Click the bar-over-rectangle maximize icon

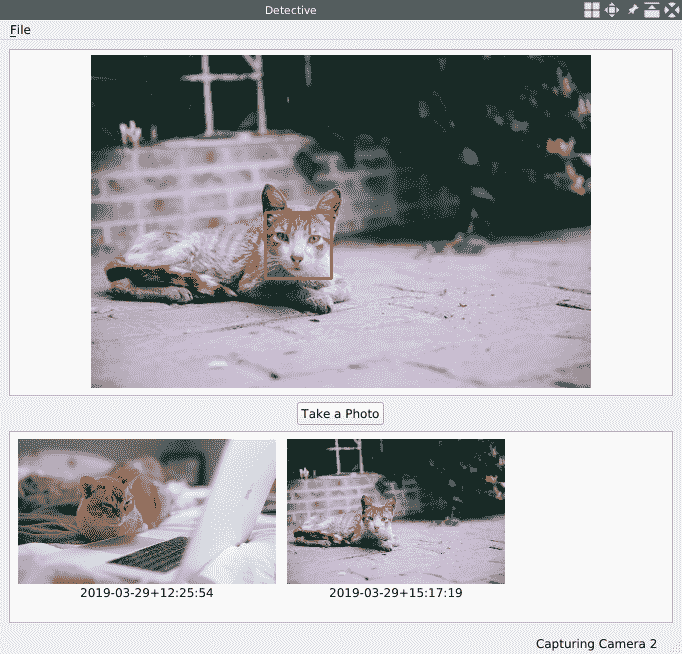click(652, 10)
